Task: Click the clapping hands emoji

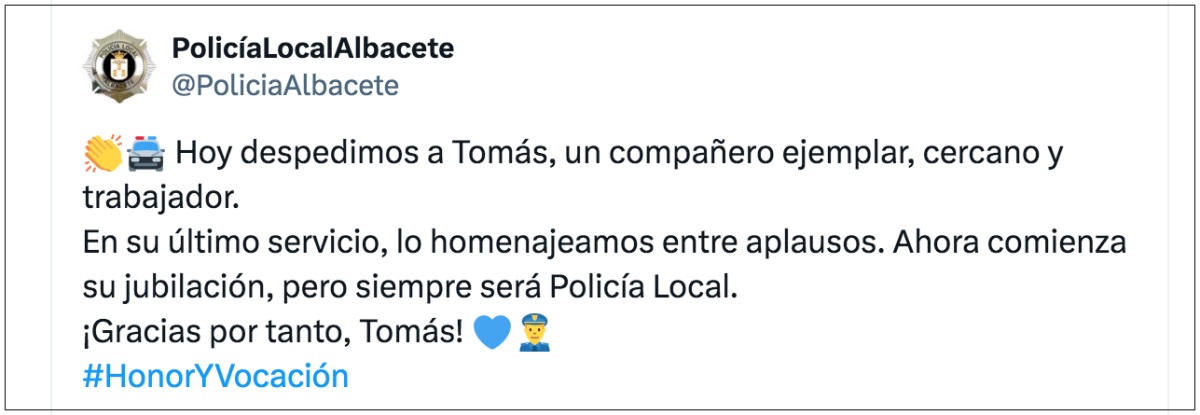Action: point(103,155)
